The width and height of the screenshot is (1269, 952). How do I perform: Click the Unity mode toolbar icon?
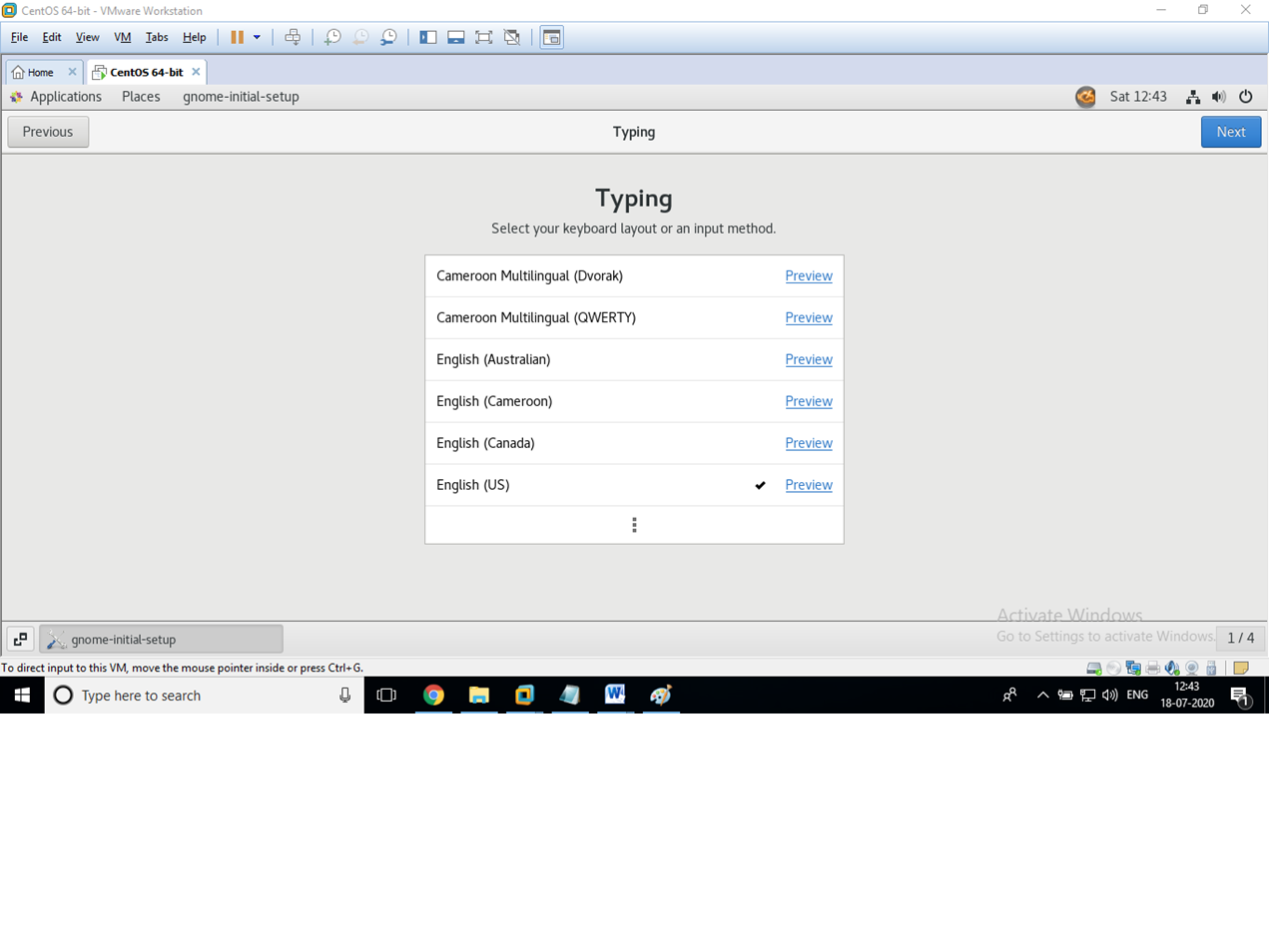tap(512, 37)
